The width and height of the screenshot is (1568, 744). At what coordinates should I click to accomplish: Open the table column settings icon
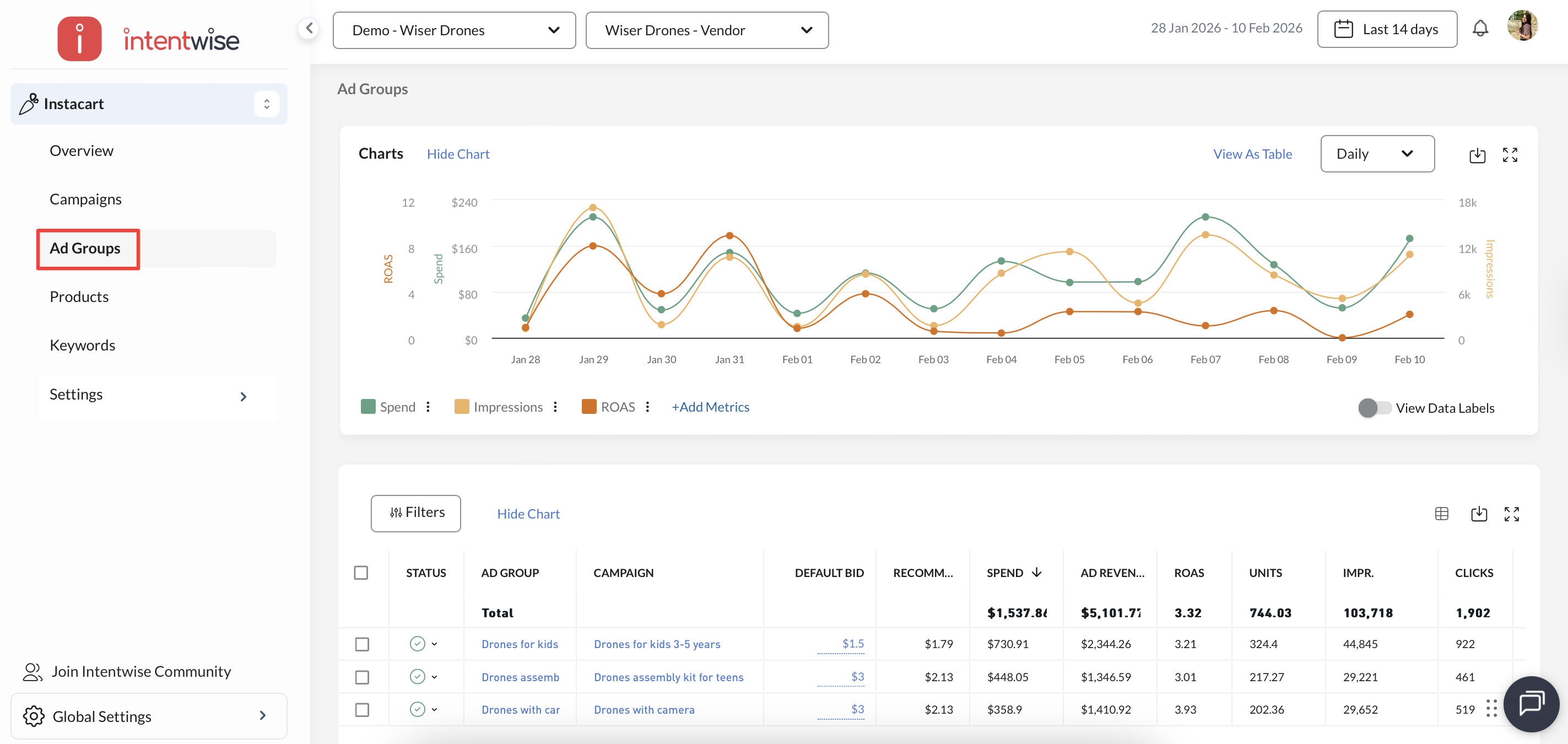tap(1441, 514)
